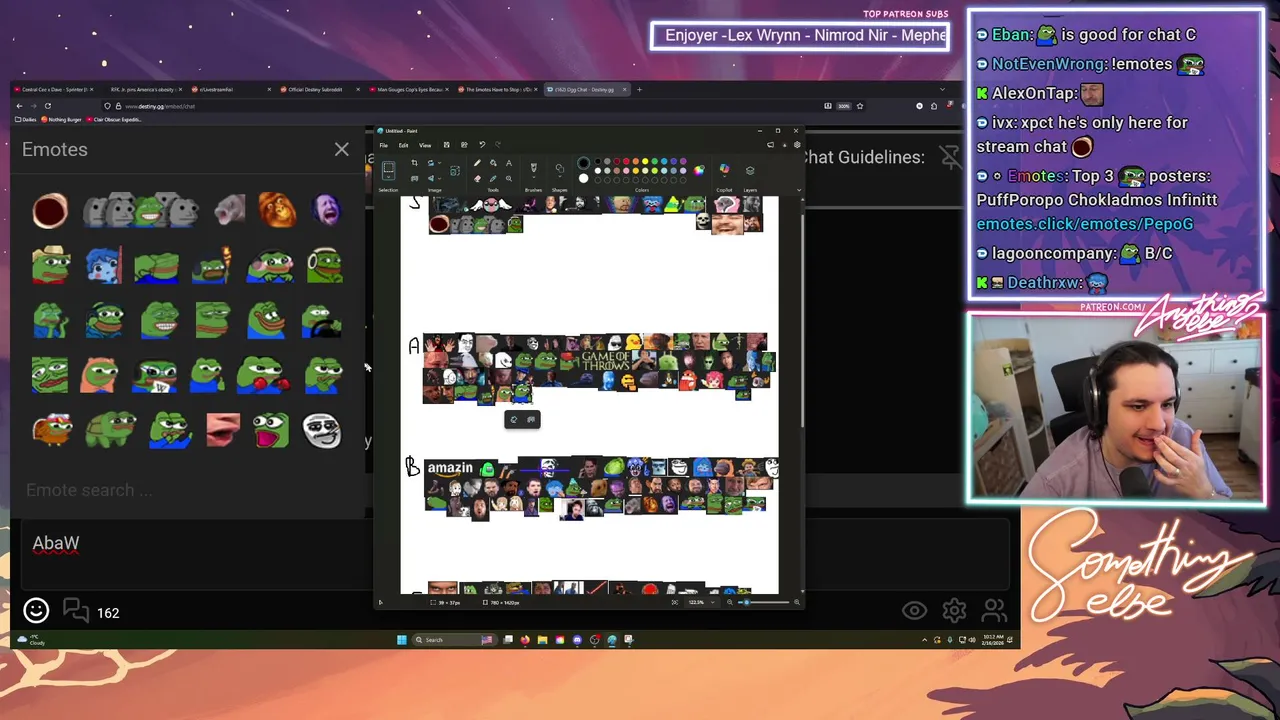Bookmark this page with the star
The width and height of the screenshot is (1280, 720).
pos(859,106)
